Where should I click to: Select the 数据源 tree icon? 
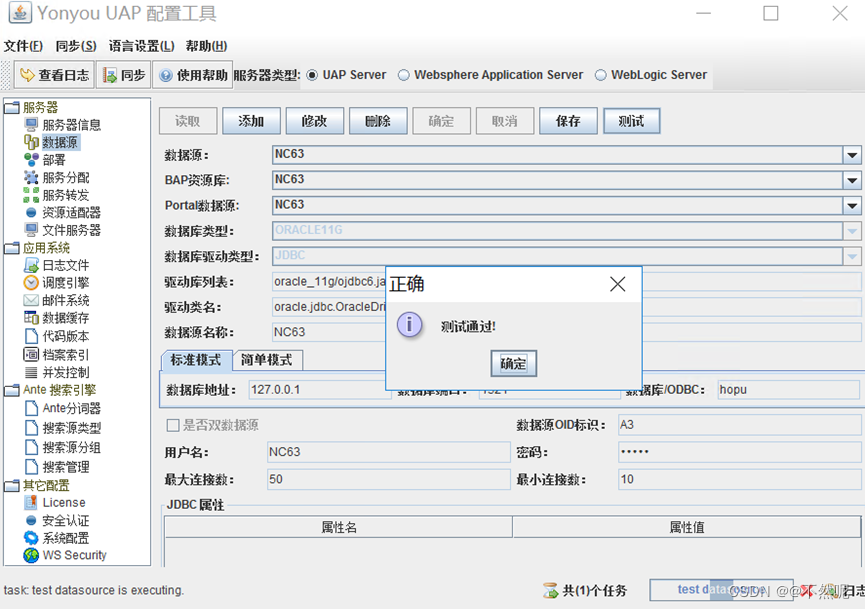click(31, 142)
